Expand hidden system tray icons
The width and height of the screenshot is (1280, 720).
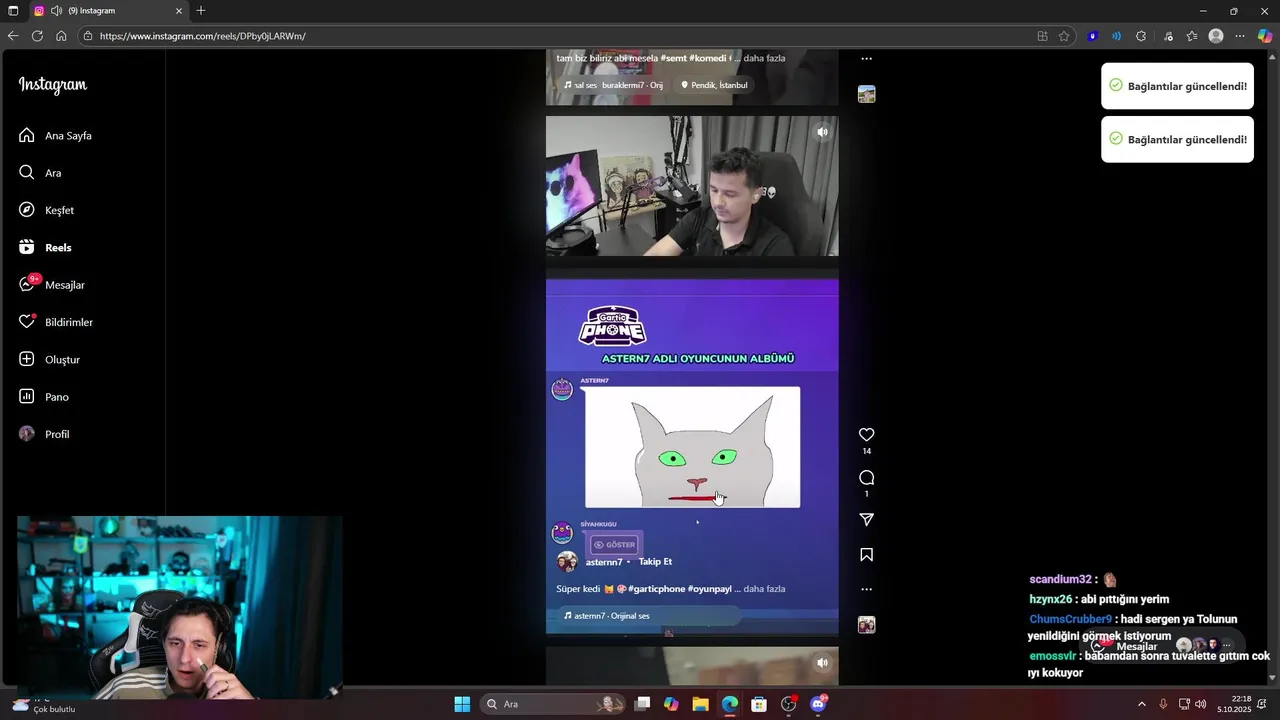tap(1142, 704)
